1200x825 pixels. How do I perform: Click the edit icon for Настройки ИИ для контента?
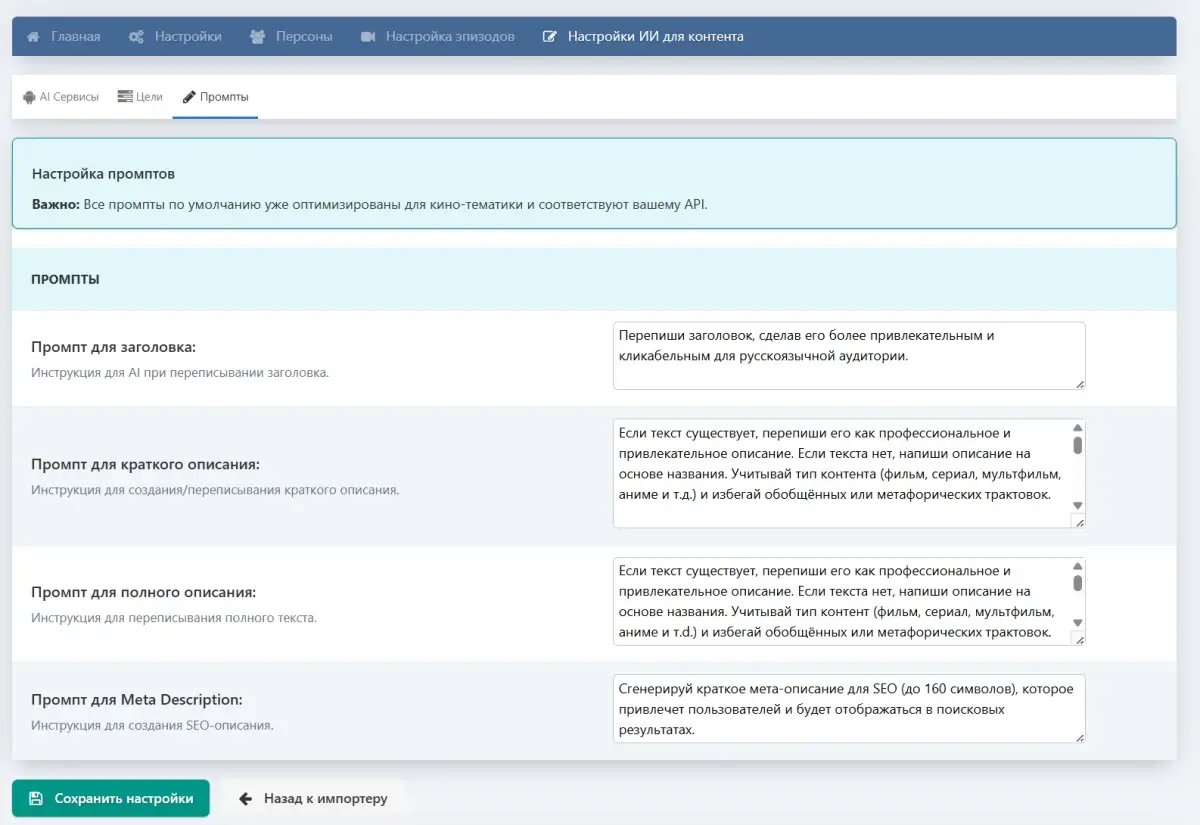[549, 37]
